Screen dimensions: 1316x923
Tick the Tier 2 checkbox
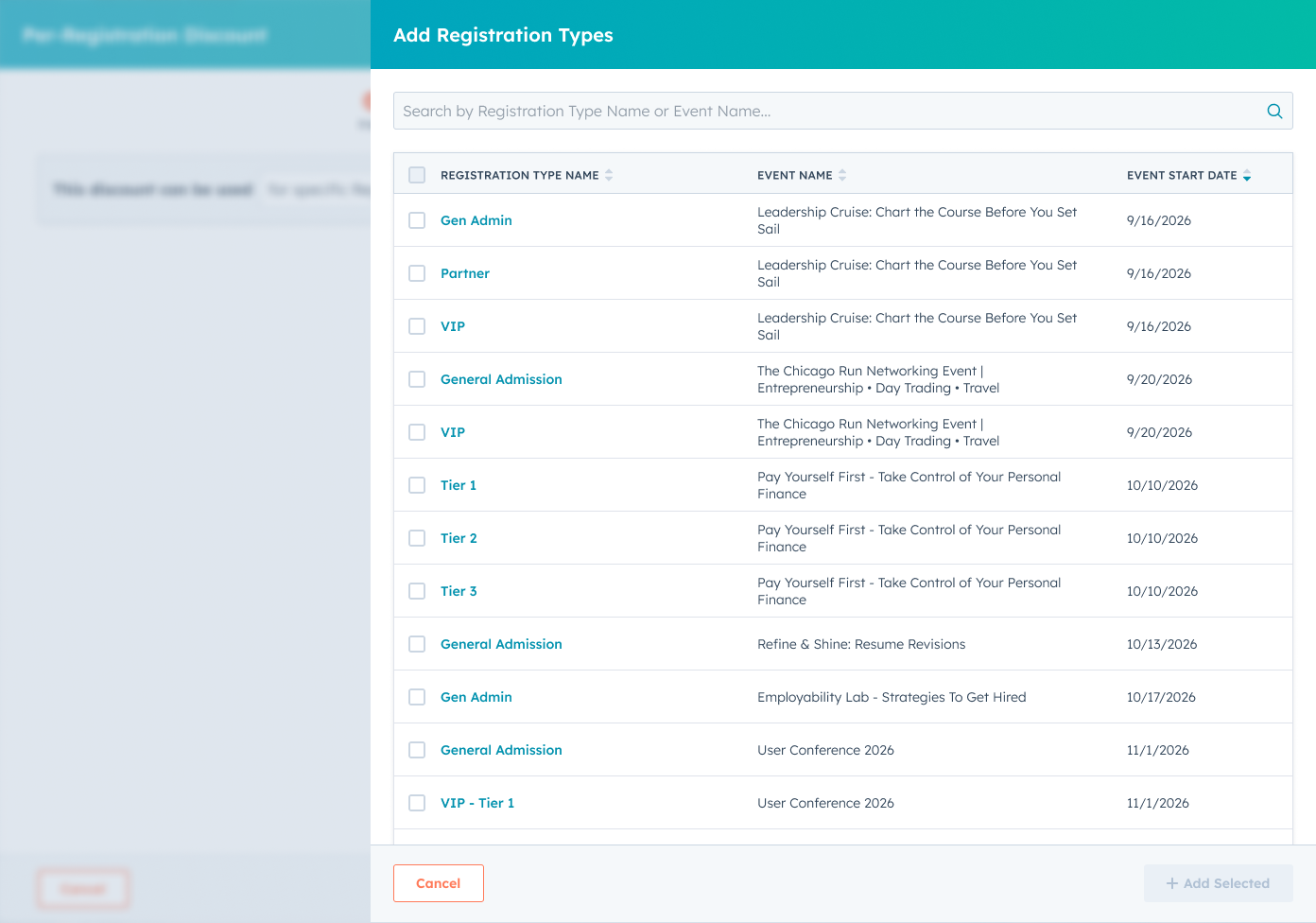[x=417, y=538]
